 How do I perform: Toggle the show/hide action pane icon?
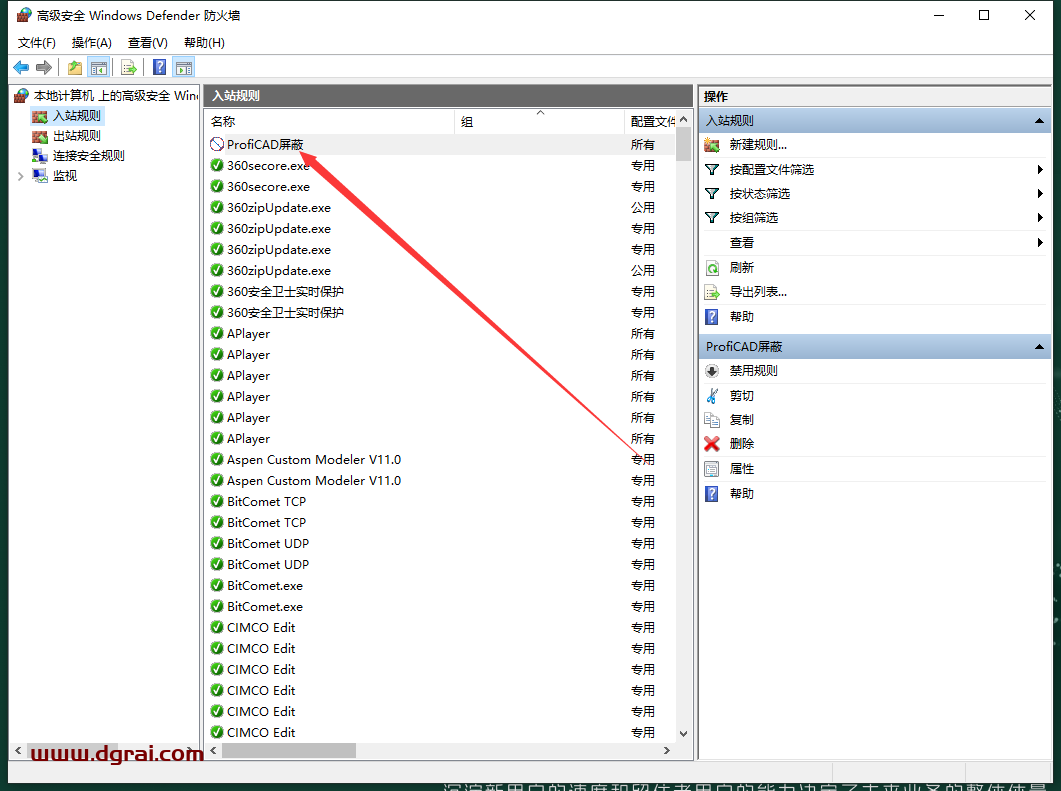tap(183, 67)
